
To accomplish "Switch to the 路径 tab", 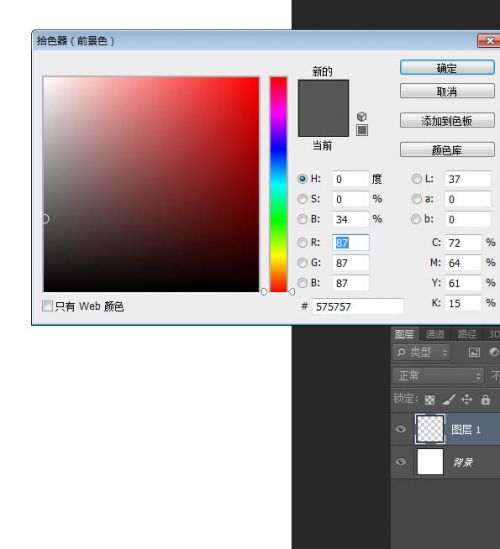I will (x=466, y=334).
